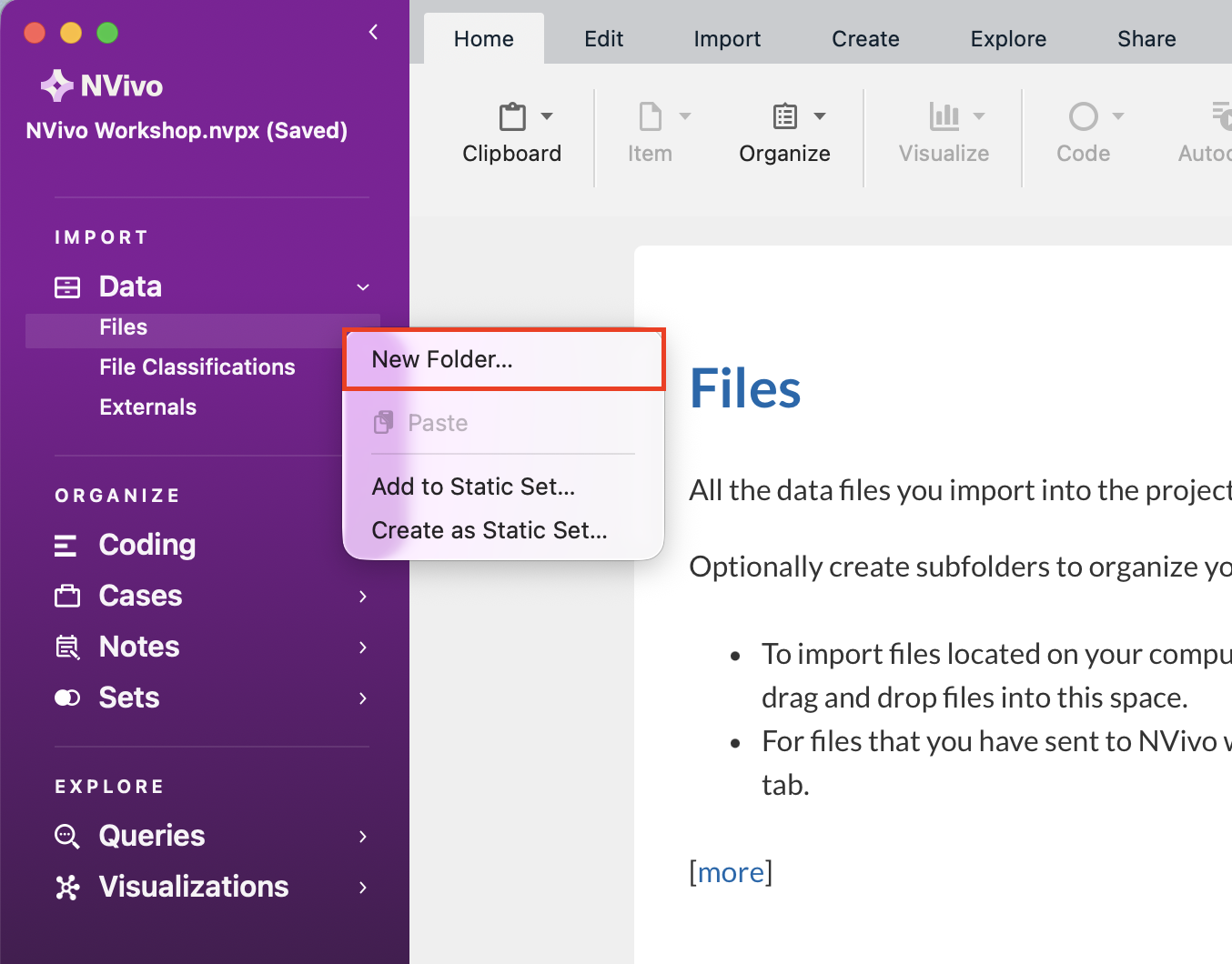The height and width of the screenshot is (964, 1232).
Task: Expand the Notes section chevron
Action: click(363, 648)
